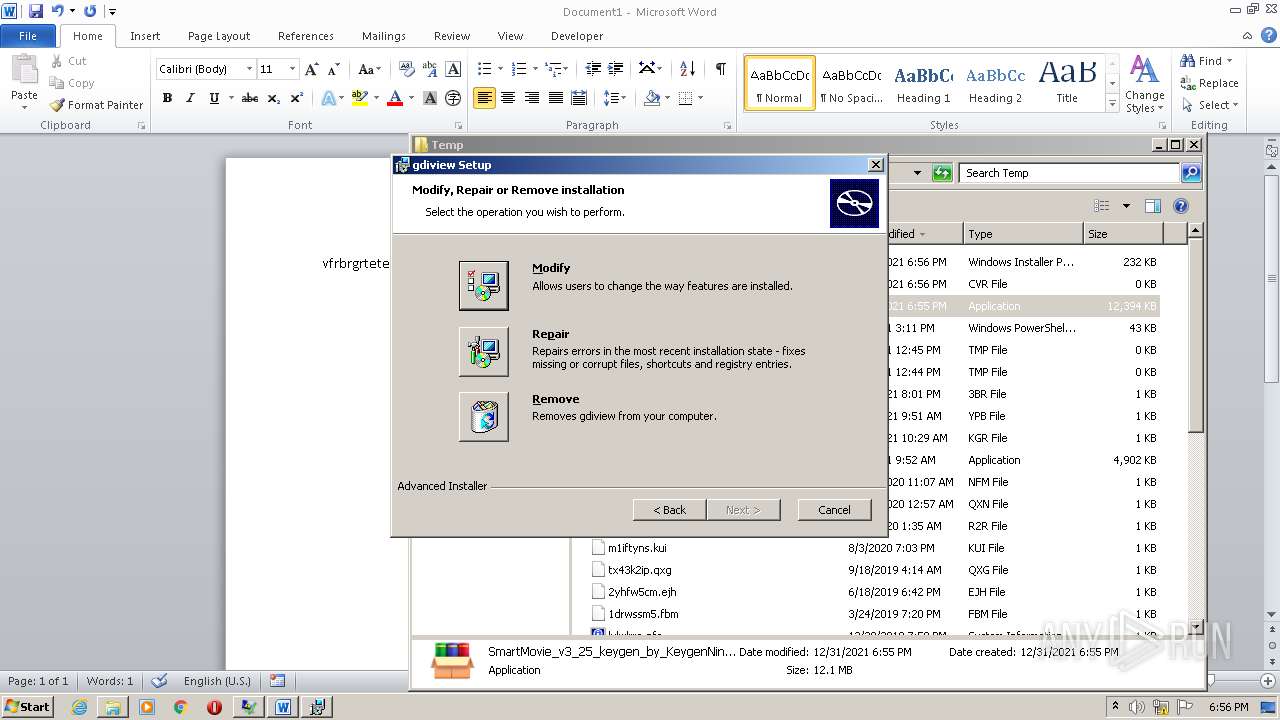Click the Back button in setup dialog
The width and height of the screenshot is (1280, 720).
[x=670, y=510]
